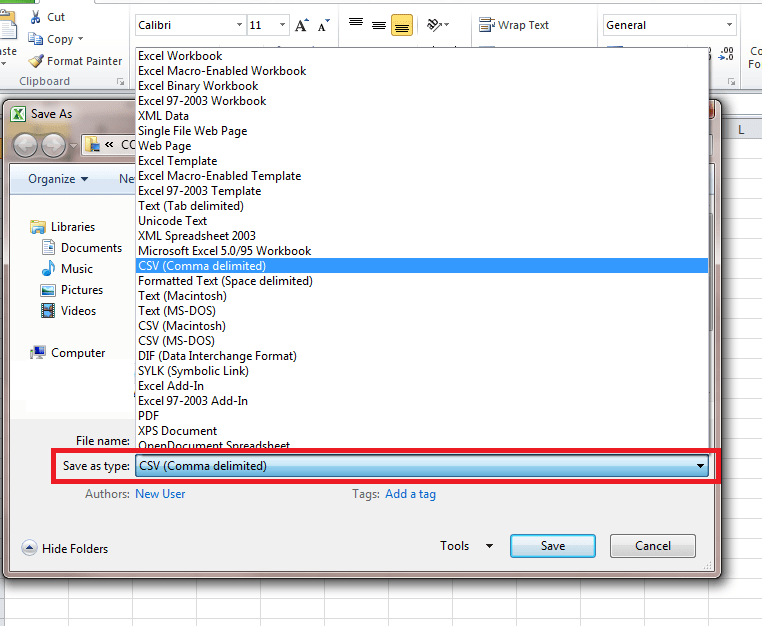Screen dimensions: 762x626
Task: Open the font size 11 dropdown
Action: point(282,25)
